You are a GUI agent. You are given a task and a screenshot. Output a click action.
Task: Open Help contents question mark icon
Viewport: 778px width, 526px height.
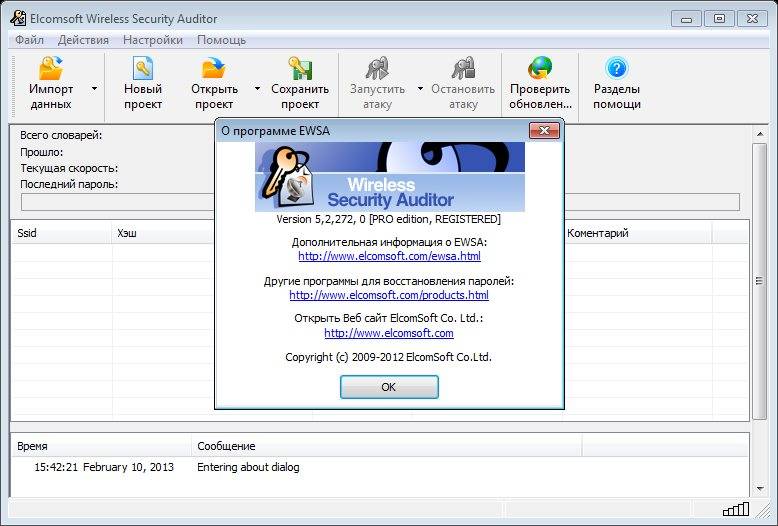(x=617, y=68)
